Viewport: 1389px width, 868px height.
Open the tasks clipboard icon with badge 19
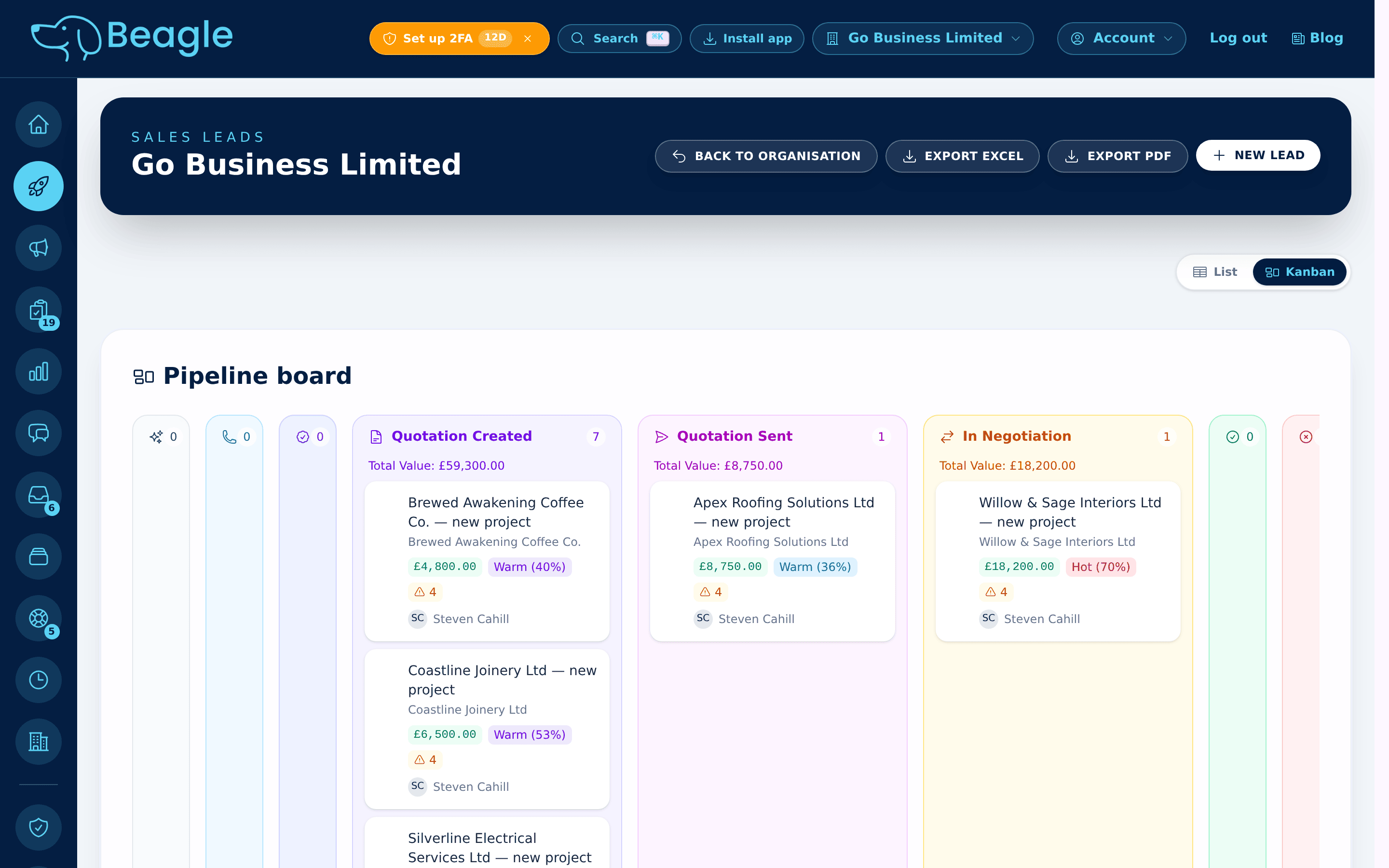[39, 310]
